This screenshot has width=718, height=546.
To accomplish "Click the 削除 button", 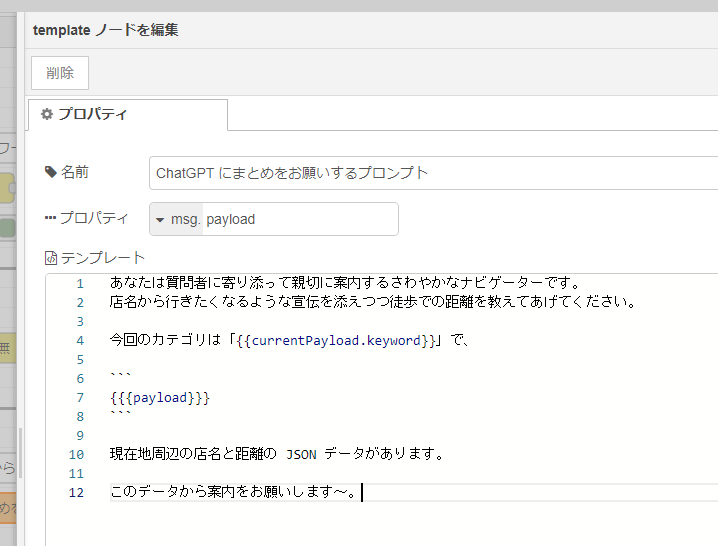I will 60,73.
